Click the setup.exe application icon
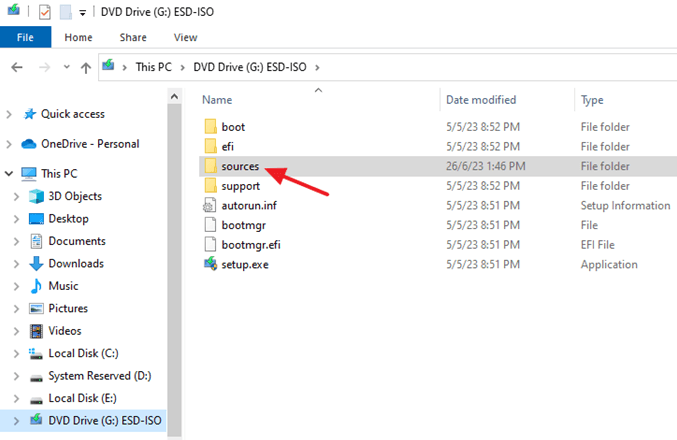The width and height of the screenshot is (677, 440). click(x=210, y=264)
